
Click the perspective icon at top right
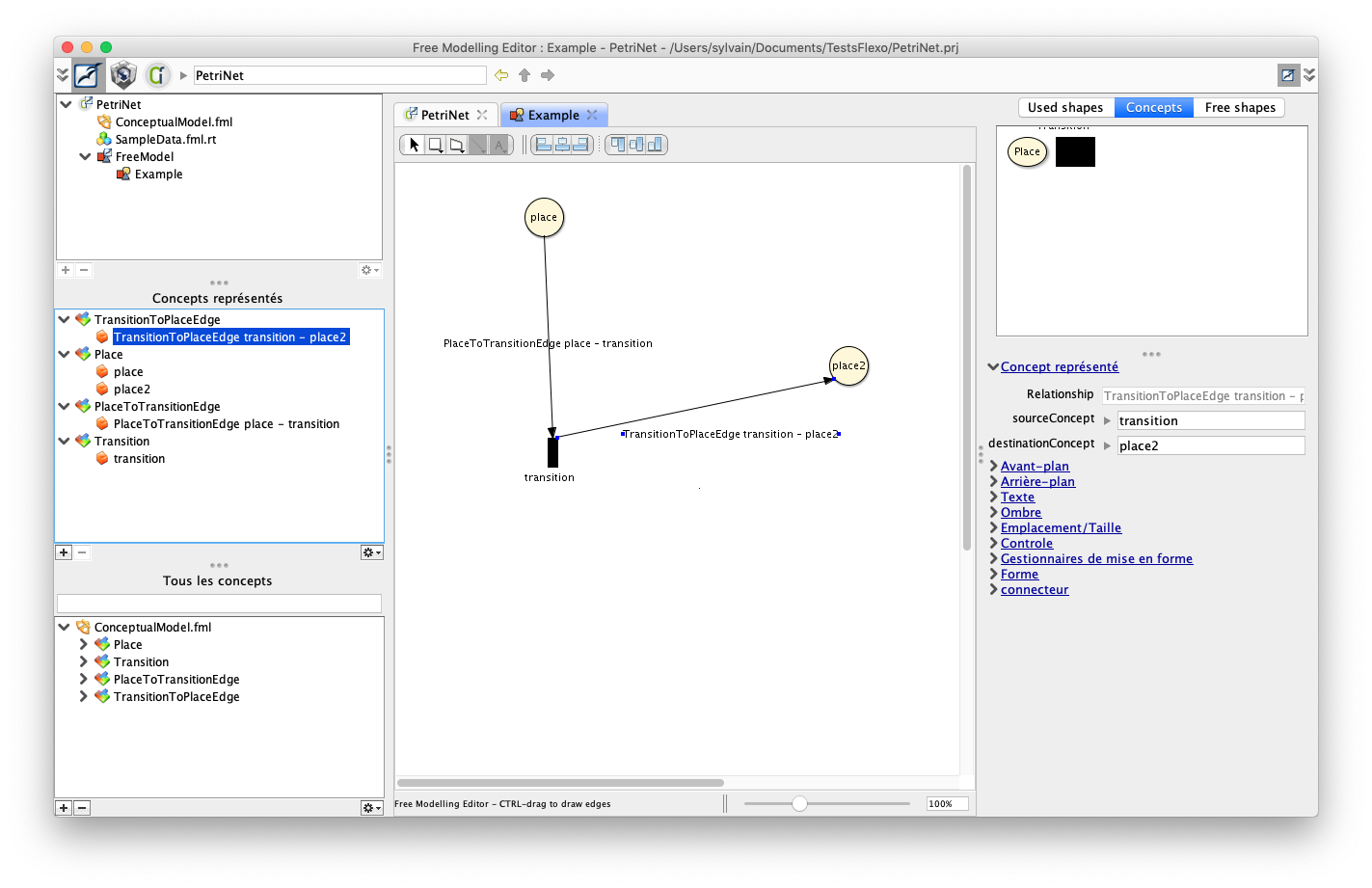click(1288, 75)
